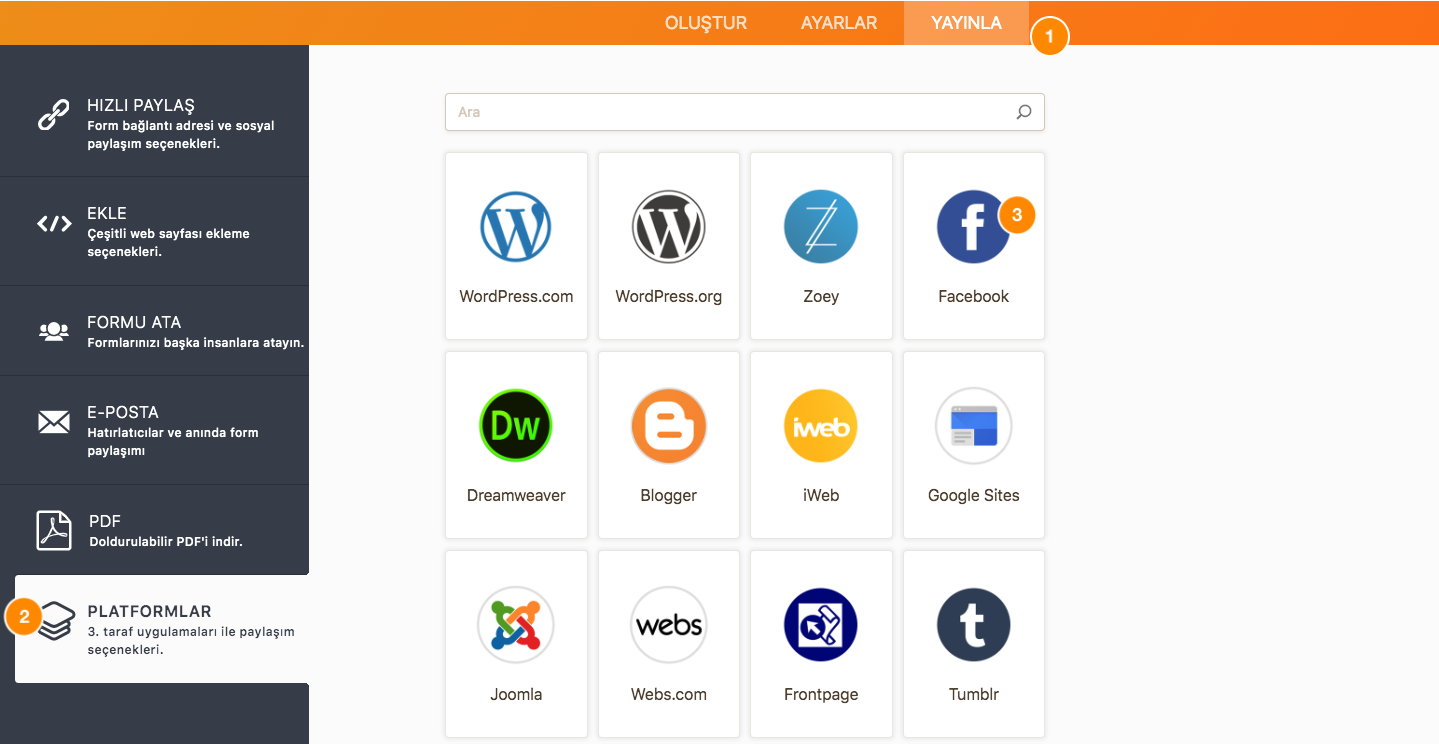Image resolution: width=1439 pixels, height=744 pixels.
Task: Click the Facebook logo icon
Action: click(x=974, y=227)
